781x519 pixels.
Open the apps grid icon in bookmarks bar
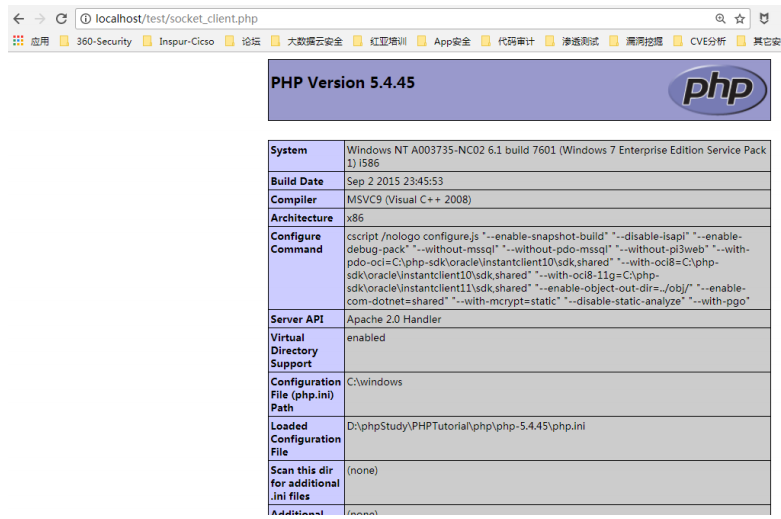pyautogui.click(x=18, y=41)
